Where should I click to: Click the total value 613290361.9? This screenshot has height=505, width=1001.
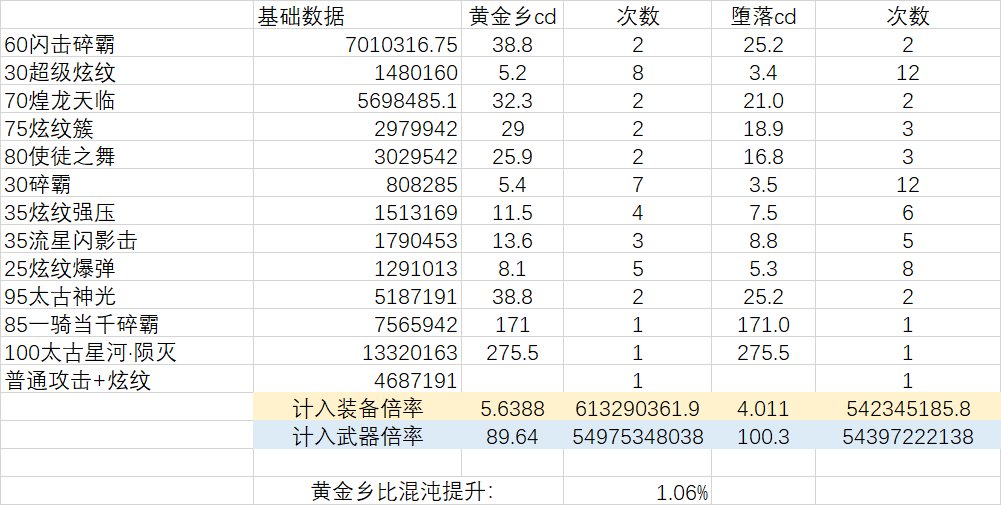637,408
